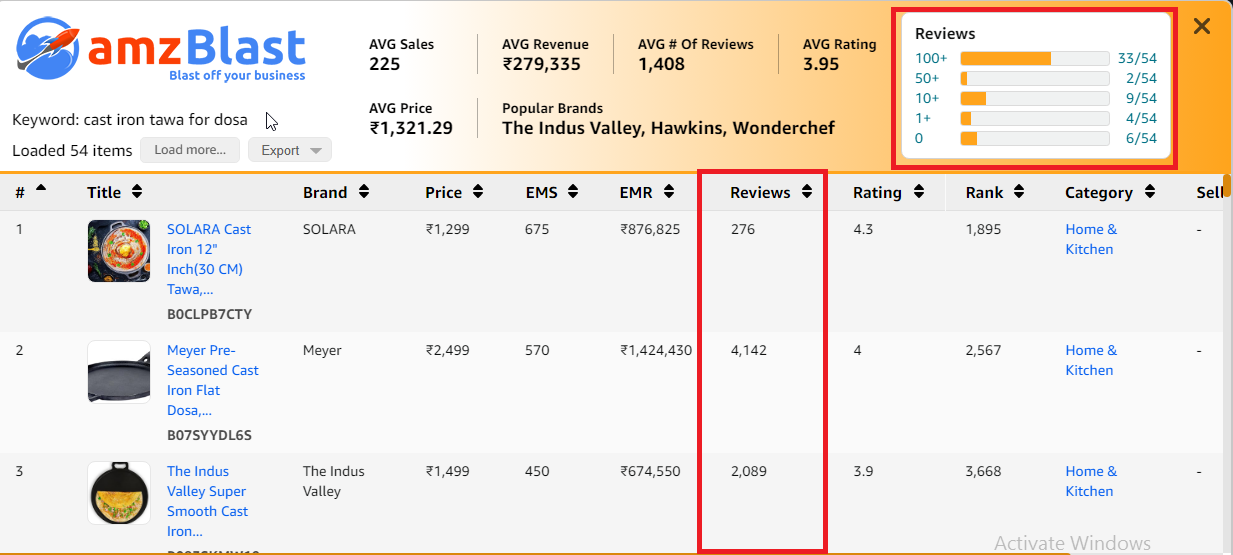1233x555 pixels.
Task: Sort table by Category column
Action: pyautogui.click(x=1150, y=192)
